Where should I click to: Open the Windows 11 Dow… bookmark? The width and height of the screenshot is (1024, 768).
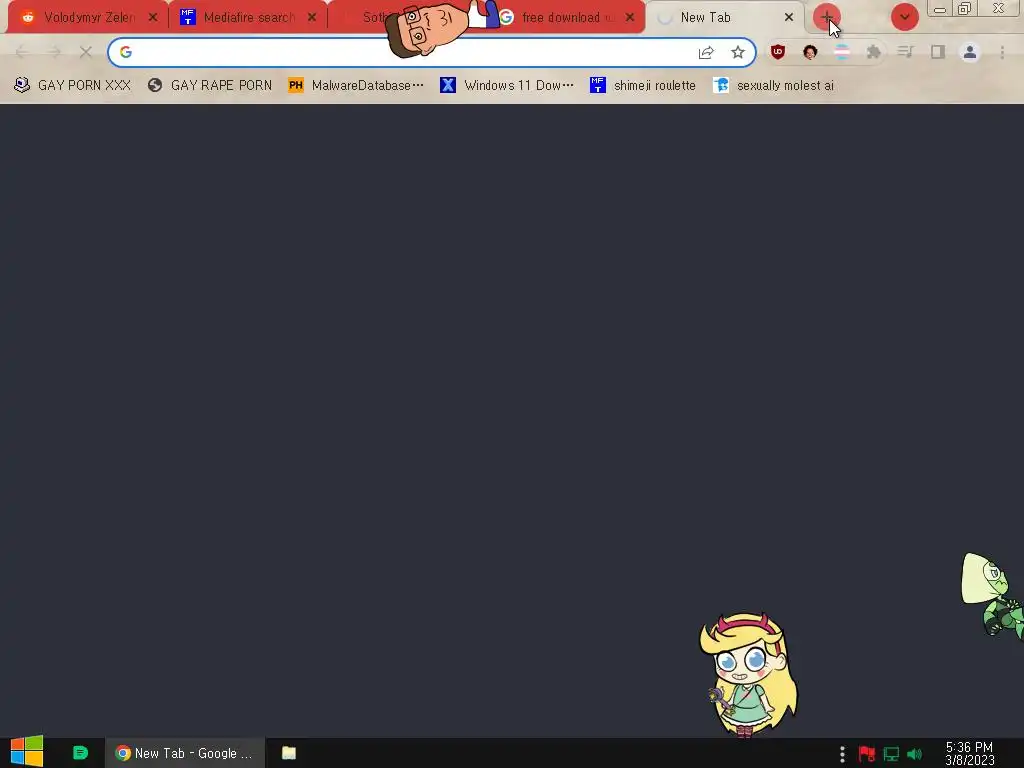[x=507, y=86]
